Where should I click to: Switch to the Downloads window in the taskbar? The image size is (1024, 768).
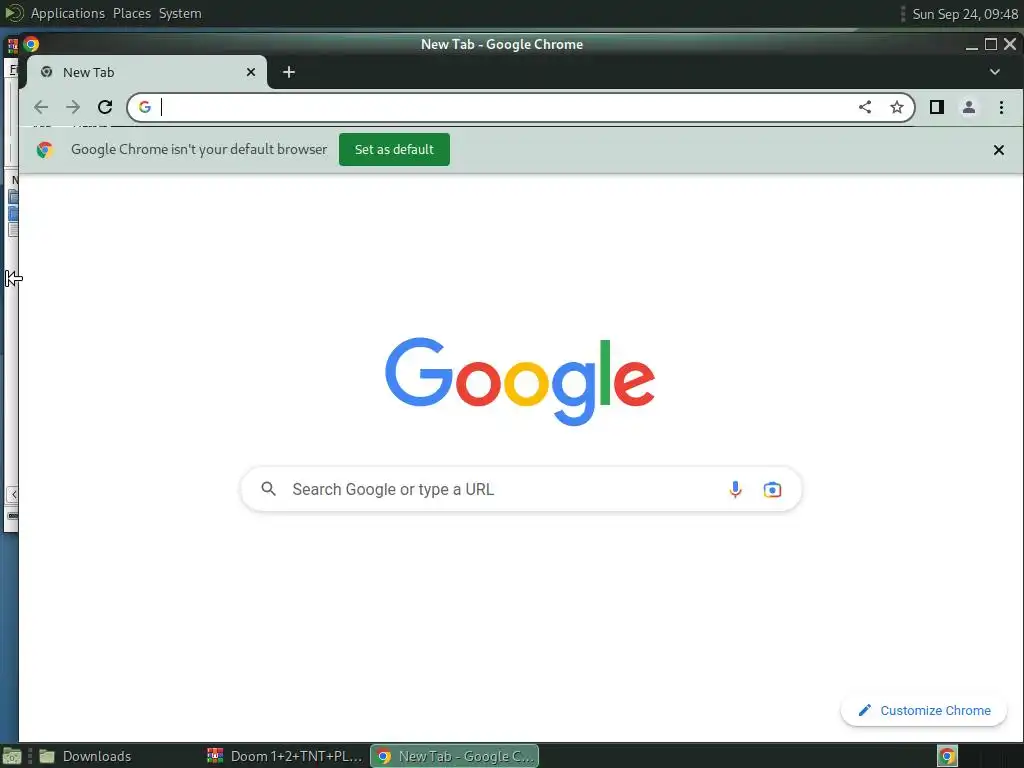tap(118, 756)
